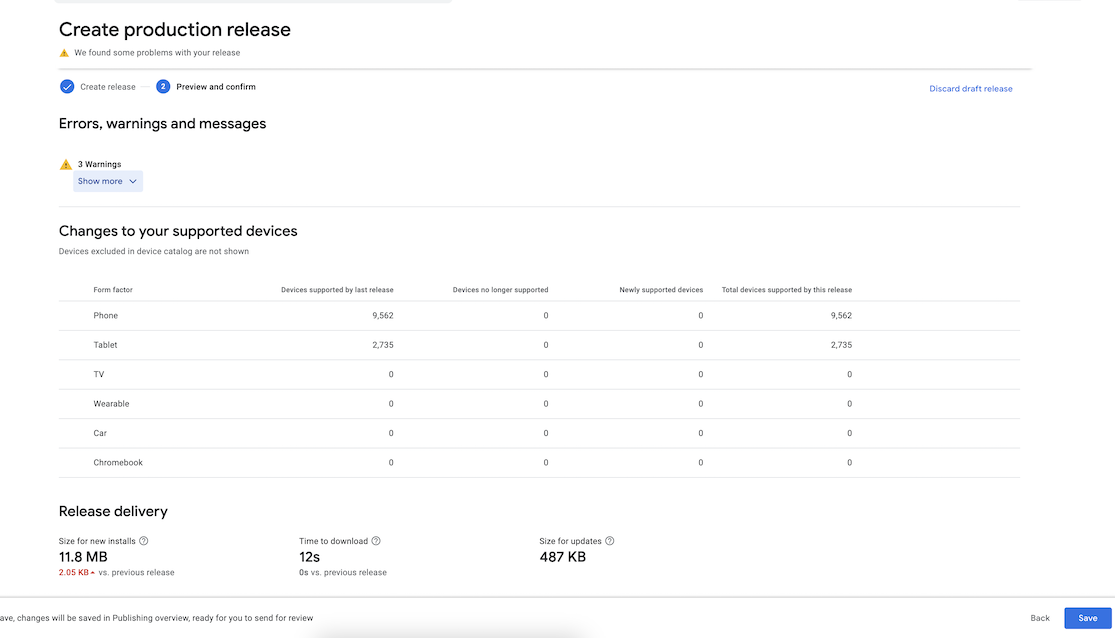Go to the Create release step label

tap(107, 87)
